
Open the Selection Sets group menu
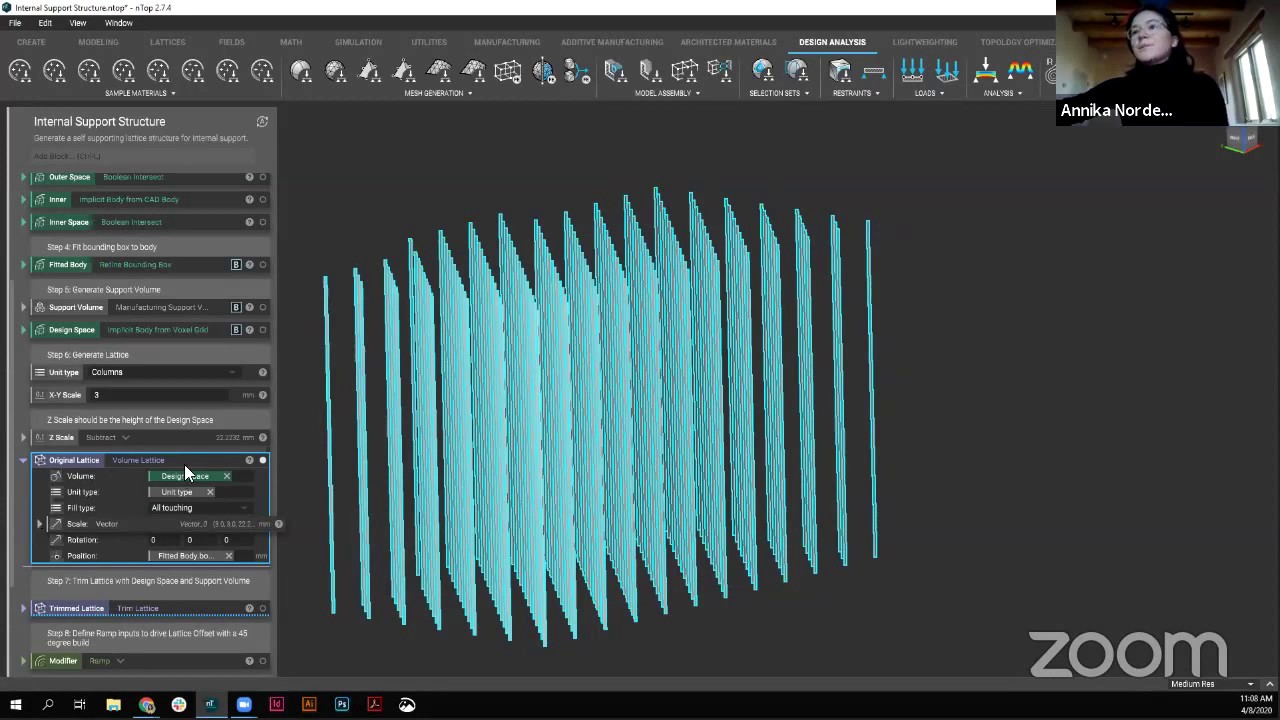click(x=779, y=93)
